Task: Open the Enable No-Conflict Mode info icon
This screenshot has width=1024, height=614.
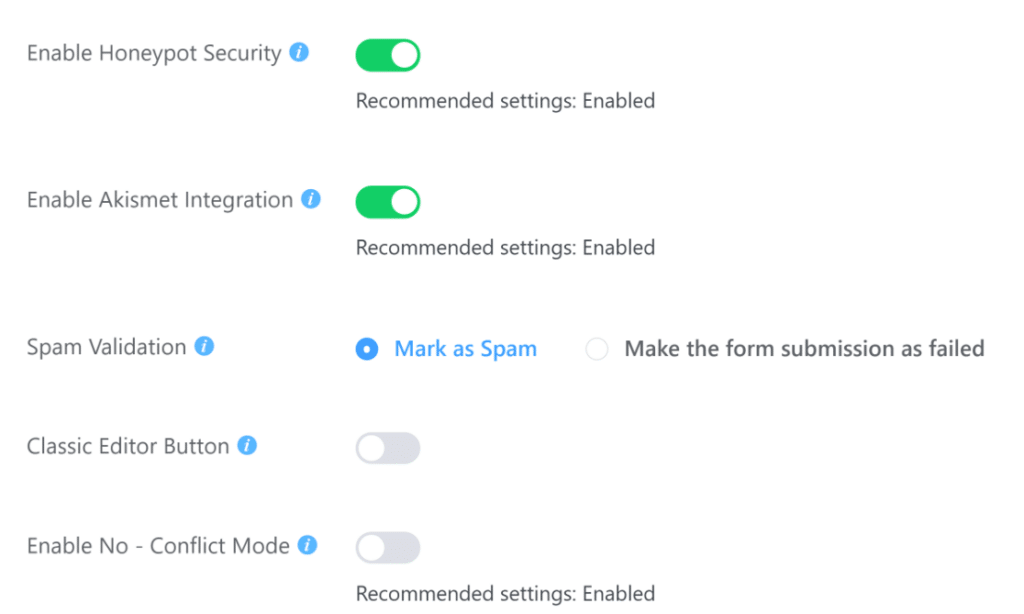Action: pos(306,546)
